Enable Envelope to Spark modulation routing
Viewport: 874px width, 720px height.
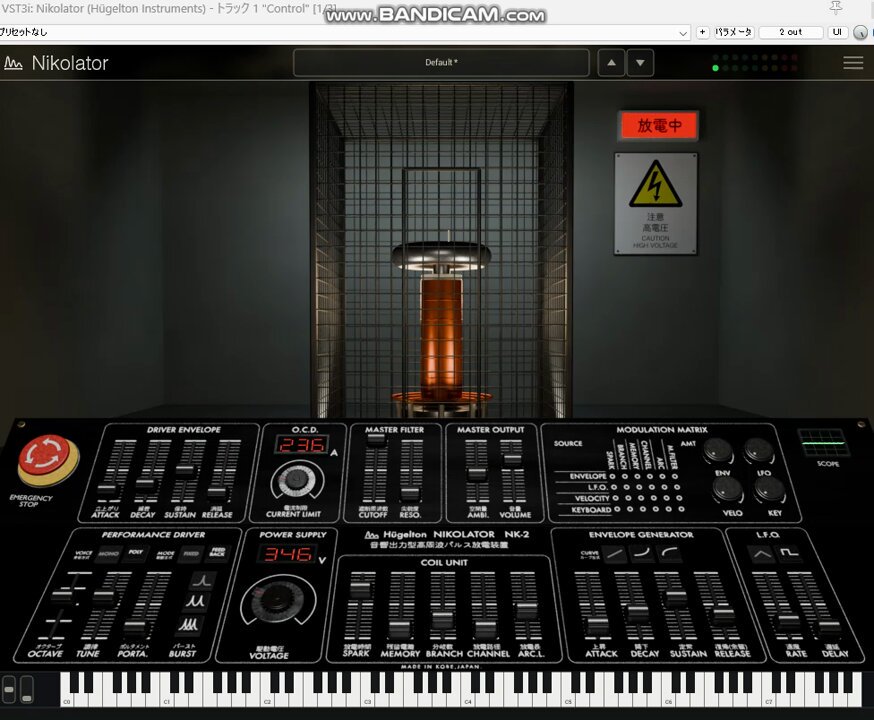(613, 476)
